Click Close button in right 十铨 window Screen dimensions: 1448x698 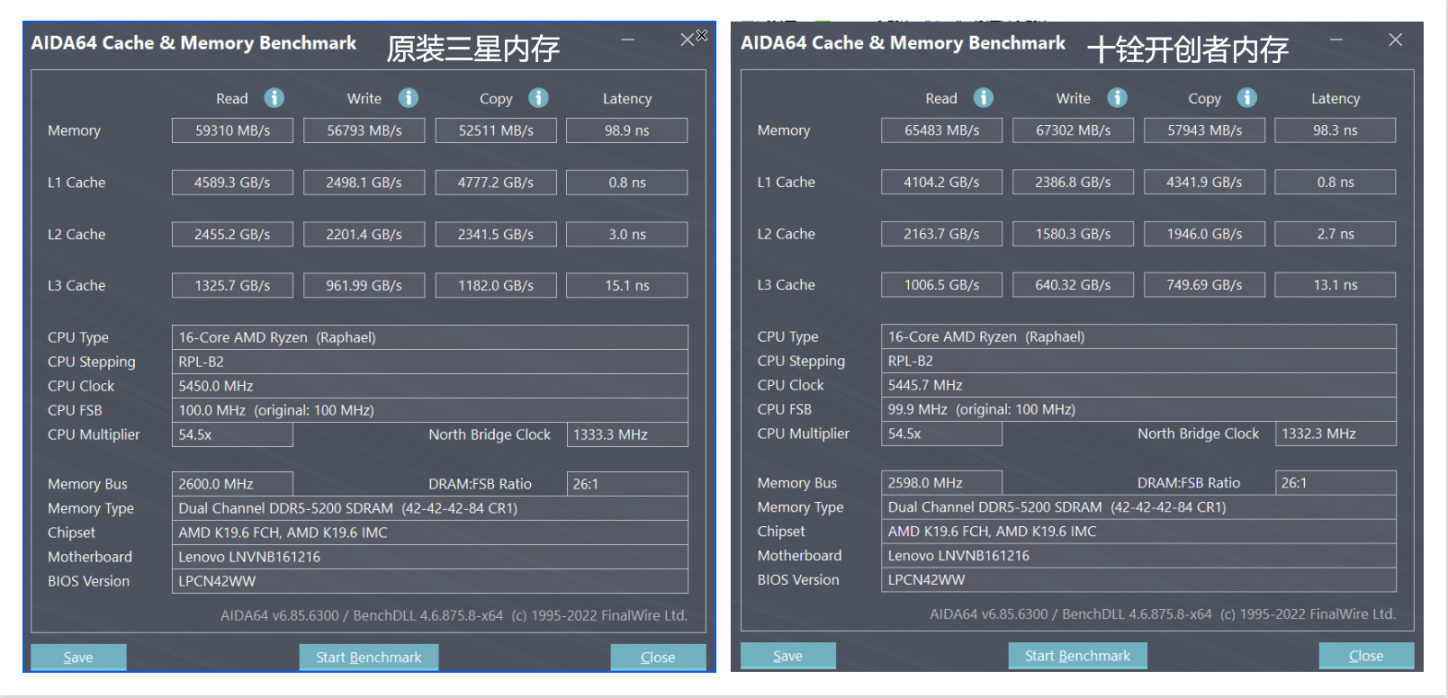(1366, 656)
